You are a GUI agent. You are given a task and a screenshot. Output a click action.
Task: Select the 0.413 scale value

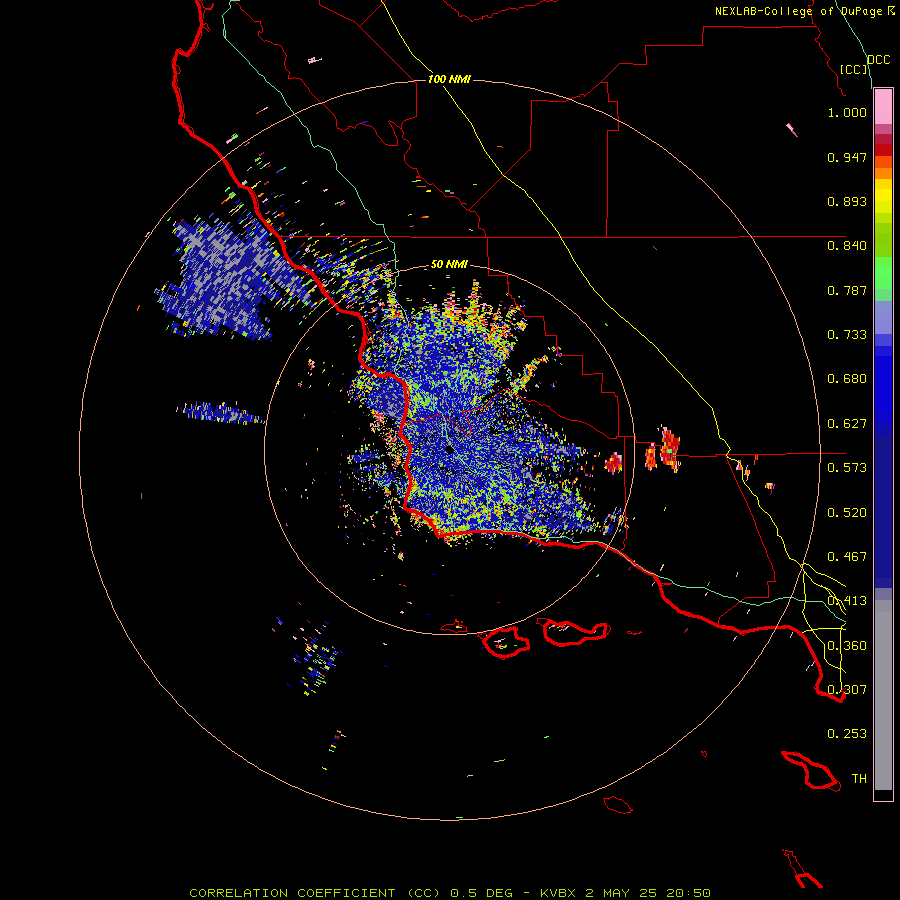tap(847, 601)
